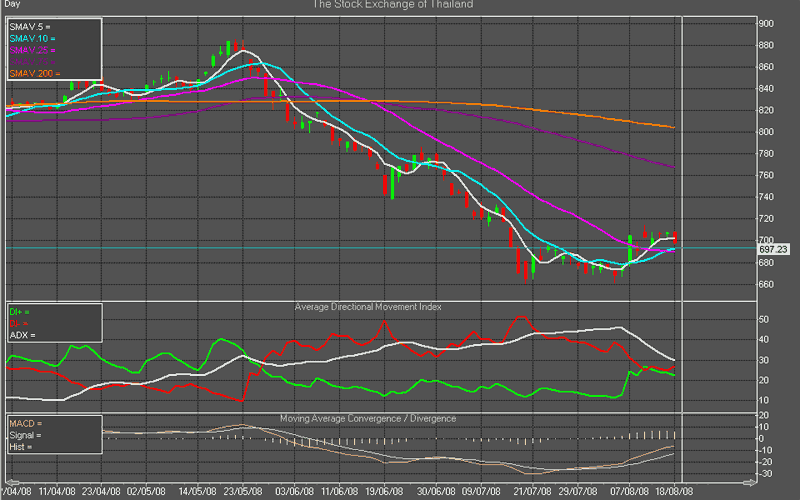Click the 11/04/08 date label
Screen dimensions: 800x500
tap(57, 492)
